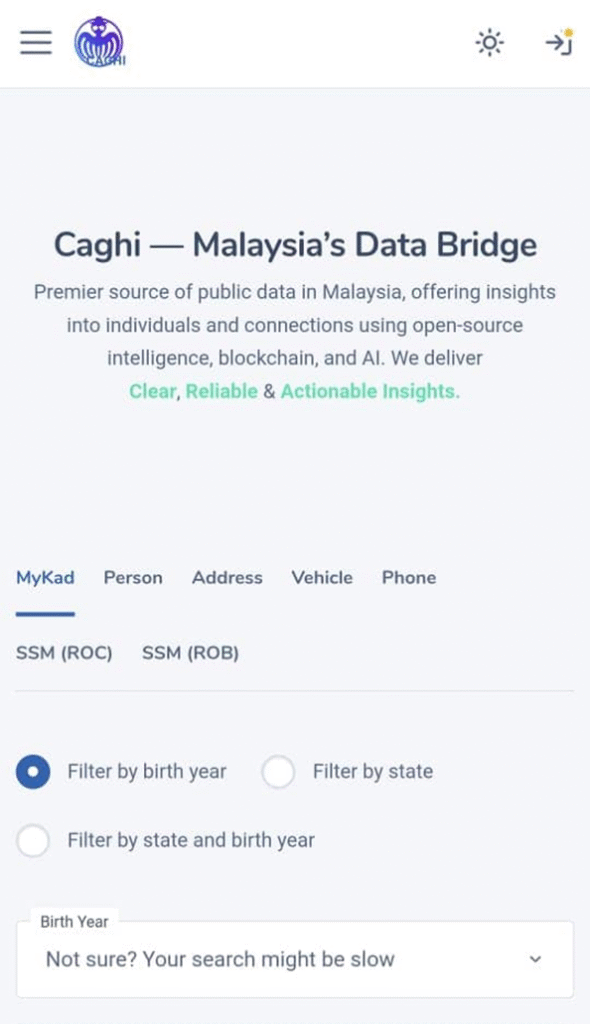Switch to the MyKad tab
Image resolution: width=590 pixels, height=1024 pixels.
click(x=45, y=577)
